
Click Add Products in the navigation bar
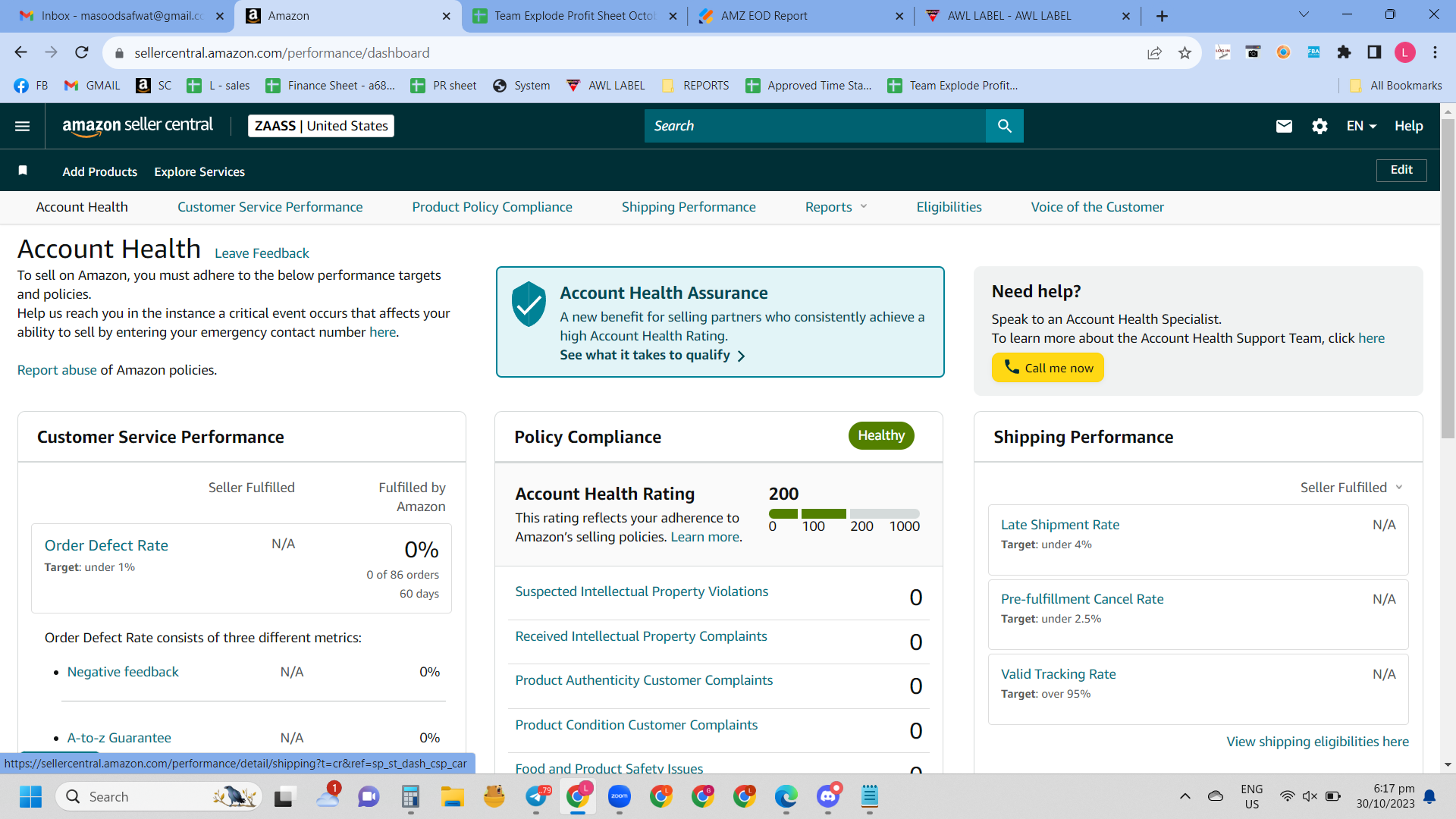100,171
